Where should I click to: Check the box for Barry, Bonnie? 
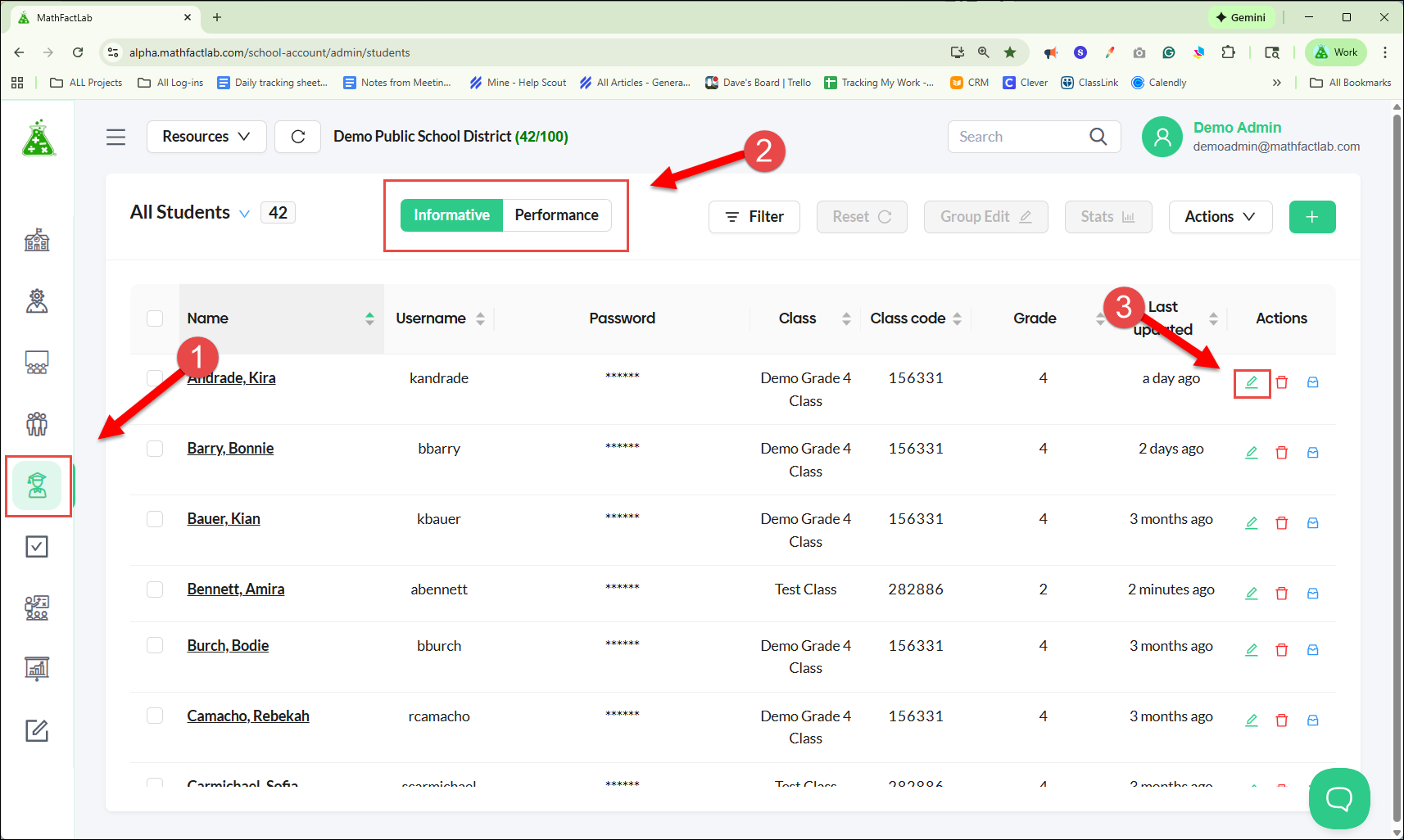[x=155, y=449]
